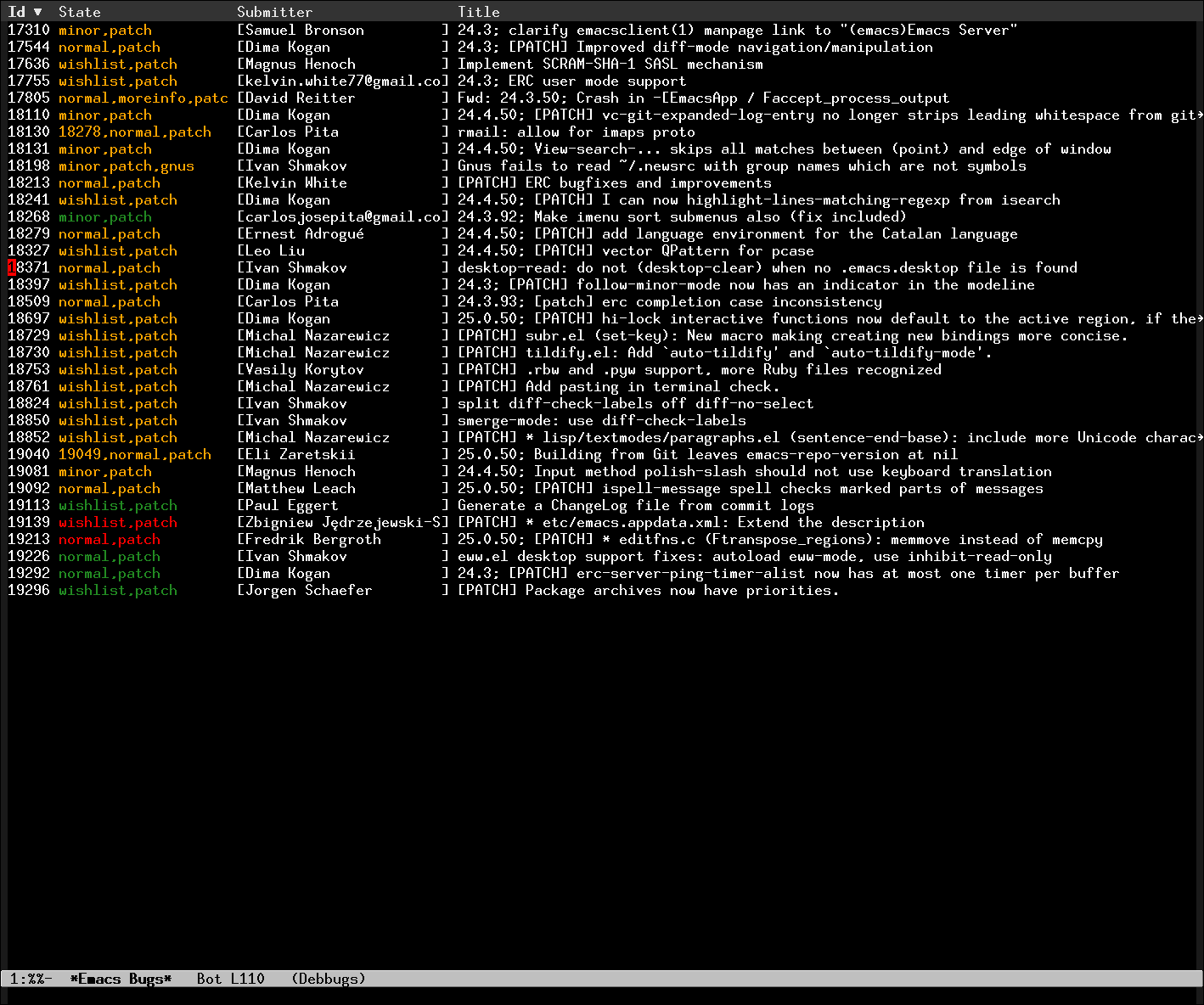Open bug 19139 emacs.appdata.xml description
1204x1005 pixels.
602,522
